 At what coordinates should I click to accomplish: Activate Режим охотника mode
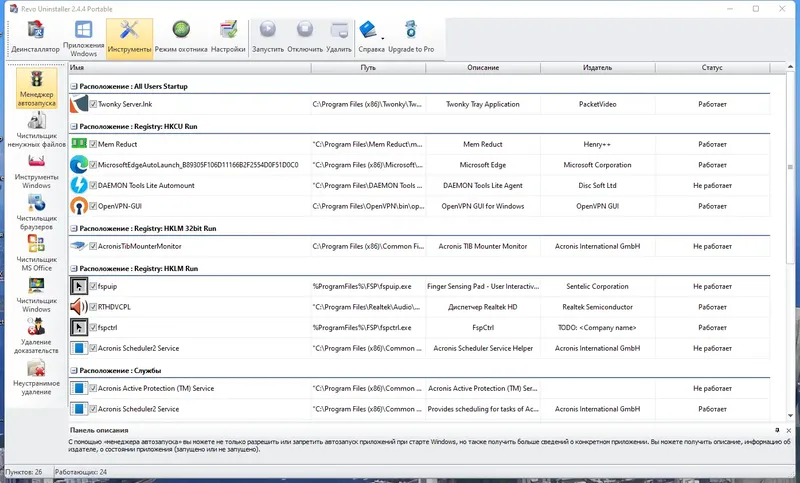(181, 38)
